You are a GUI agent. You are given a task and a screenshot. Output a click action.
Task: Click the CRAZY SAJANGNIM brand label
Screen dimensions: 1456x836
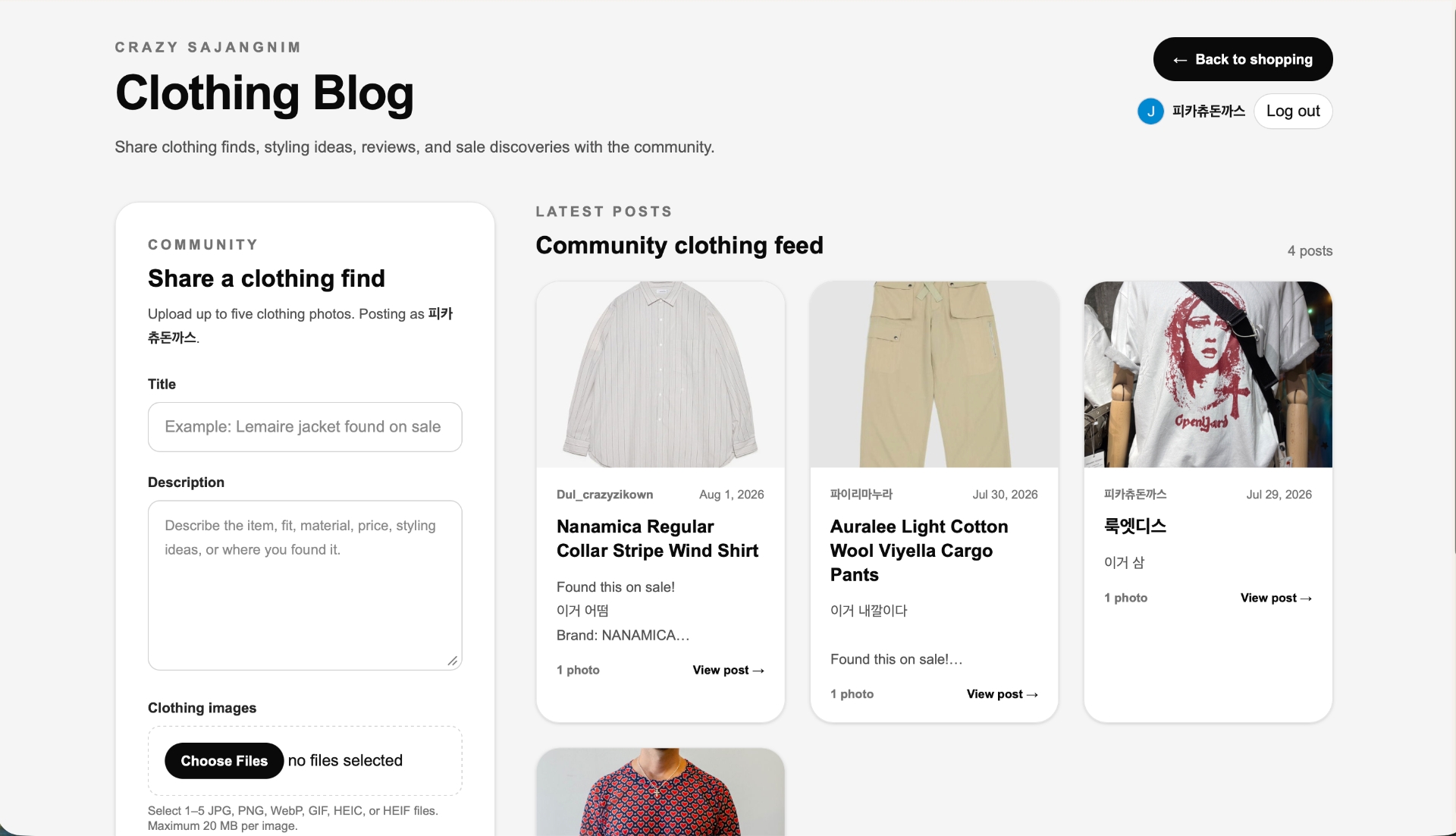point(208,47)
